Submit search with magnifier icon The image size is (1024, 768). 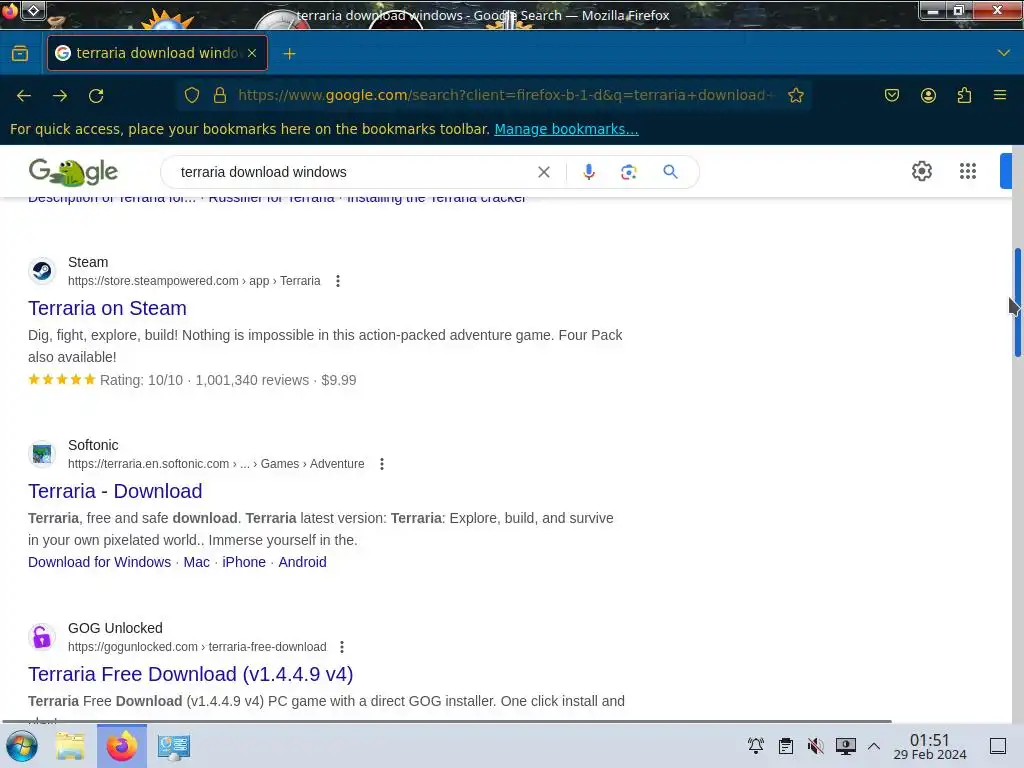pos(670,172)
